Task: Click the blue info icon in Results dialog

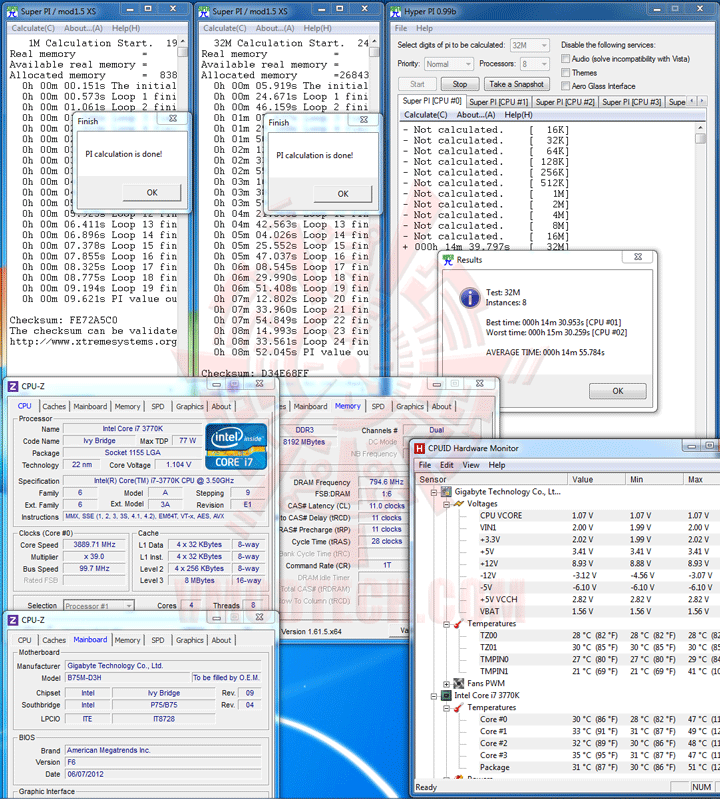Action: click(470, 298)
